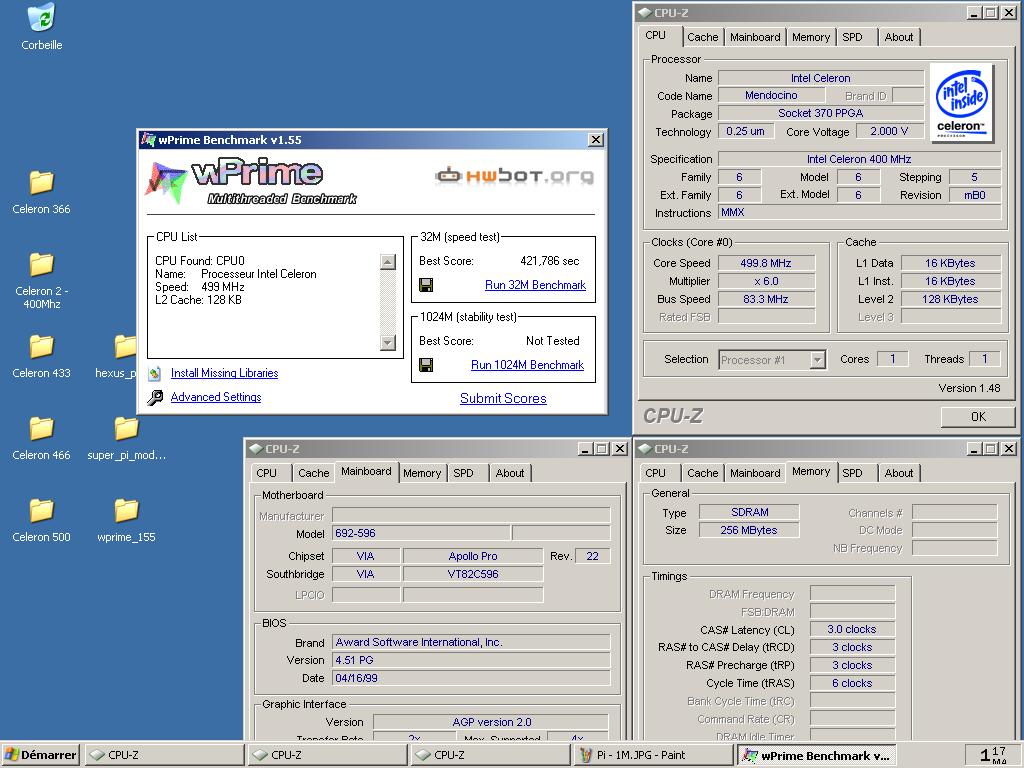Open About tab in top CPU-Z window
This screenshot has height=768, width=1024.
coord(899,37)
